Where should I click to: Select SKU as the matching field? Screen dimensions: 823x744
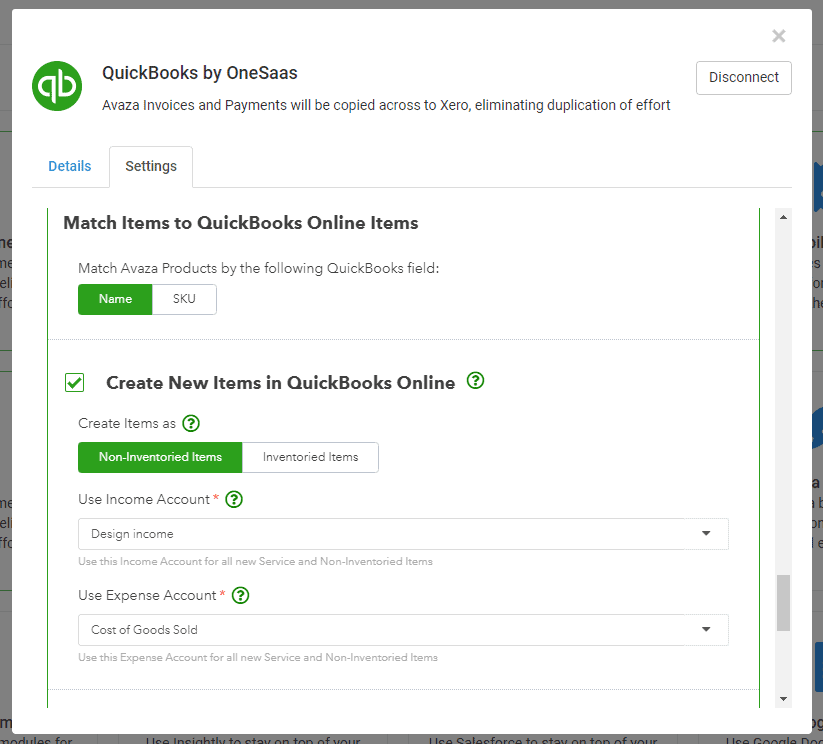tap(184, 299)
